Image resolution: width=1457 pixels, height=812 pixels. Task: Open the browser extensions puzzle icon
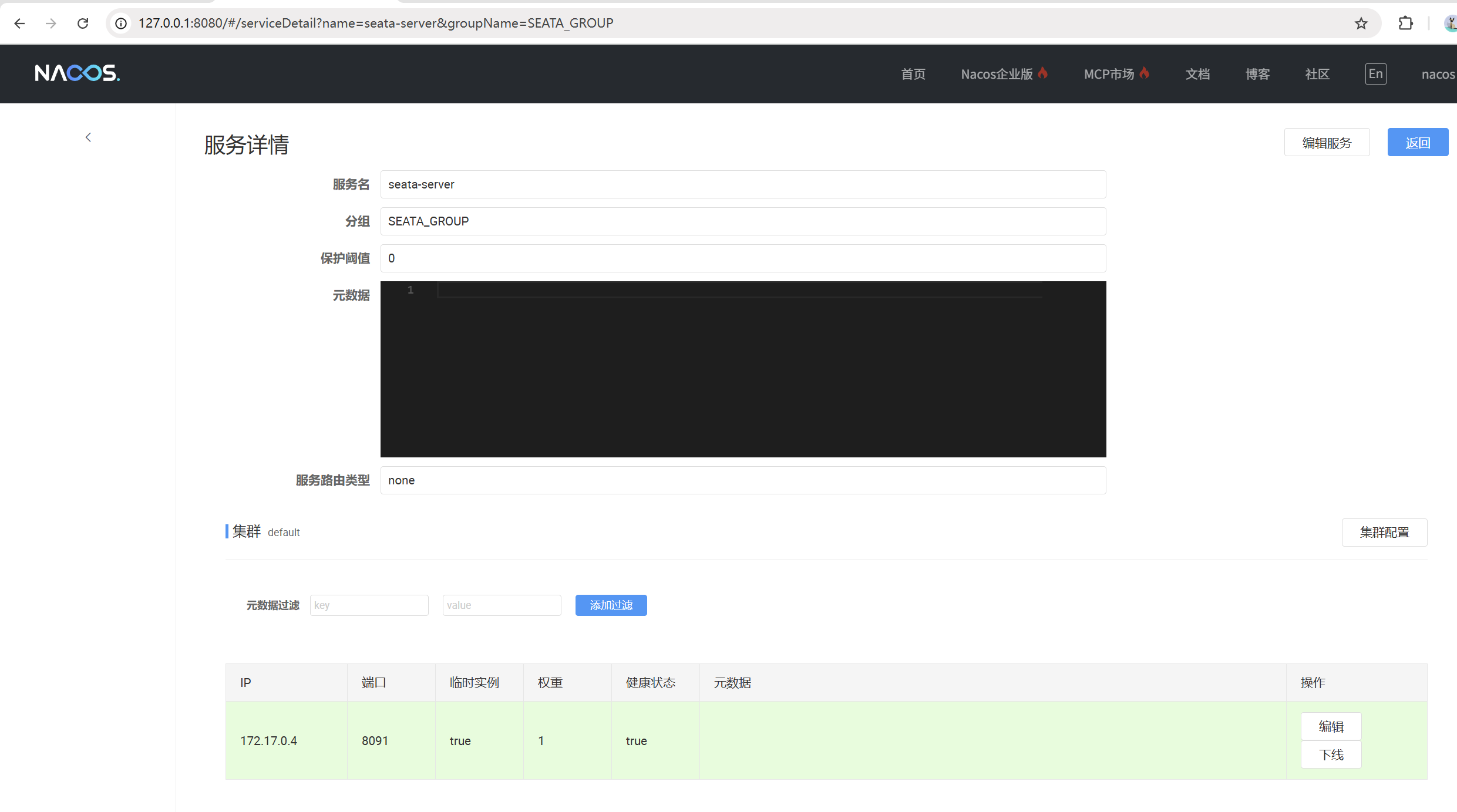[x=1405, y=23]
